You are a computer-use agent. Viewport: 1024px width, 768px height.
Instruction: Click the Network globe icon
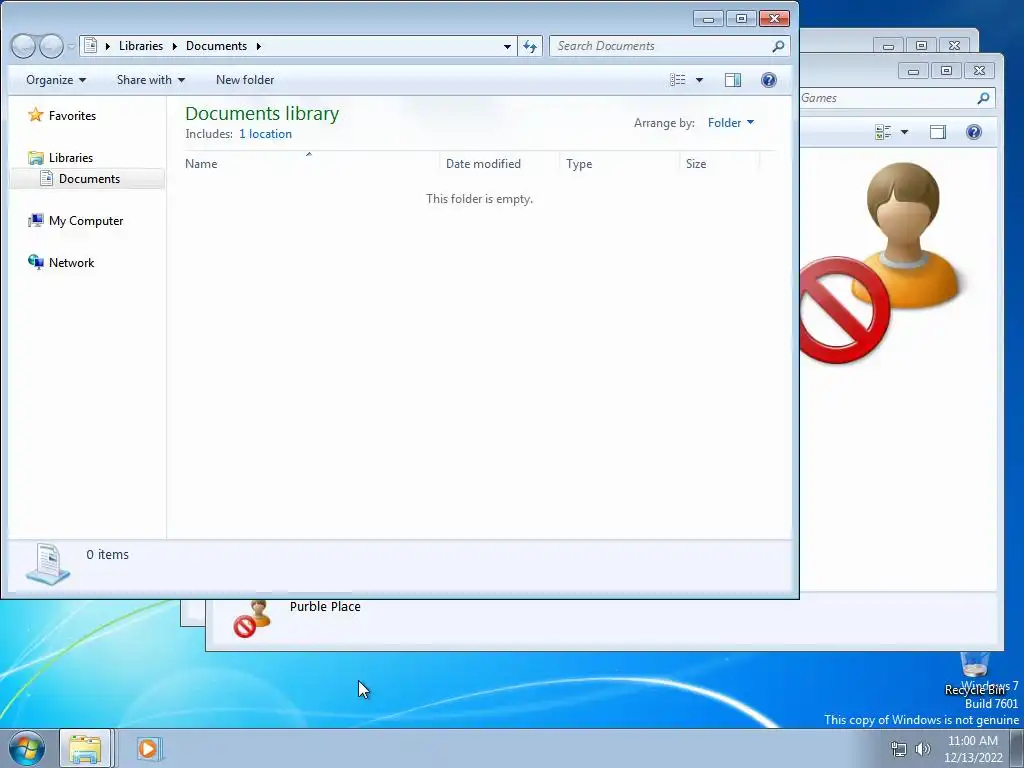click(35, 262)
